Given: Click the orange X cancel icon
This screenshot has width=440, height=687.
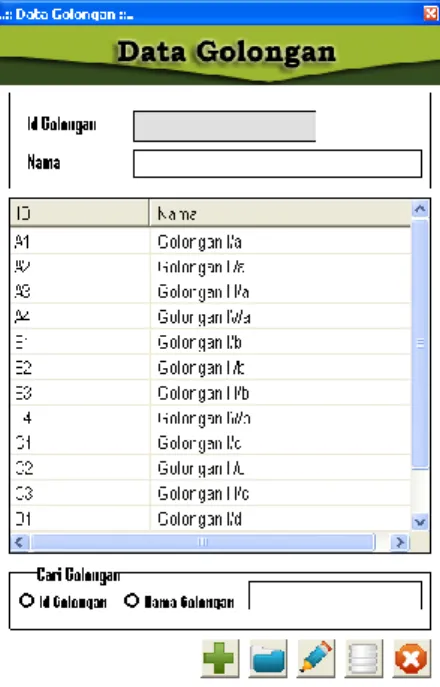Looking at the screenshot, I should 412,658.
